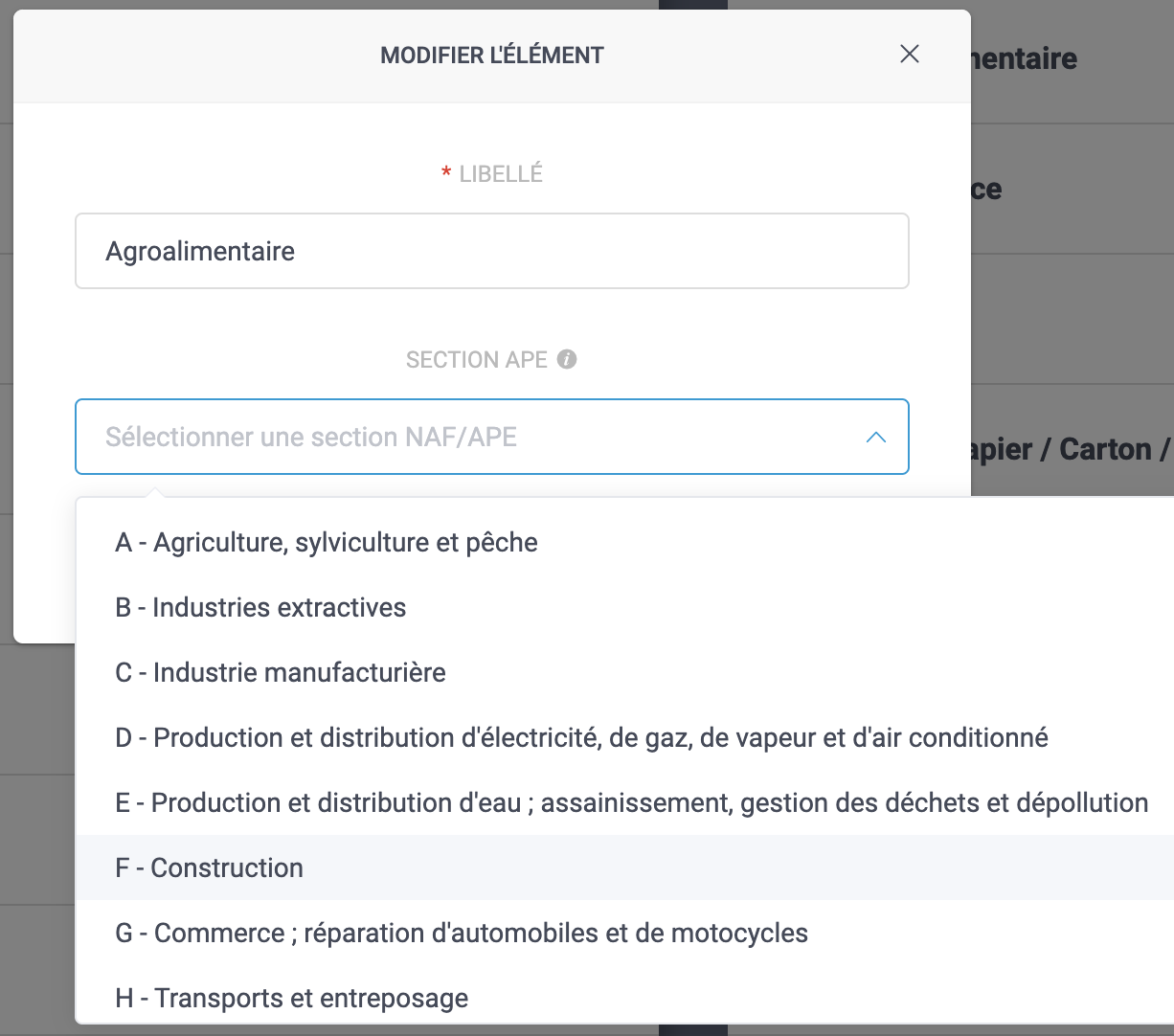Click the dialog title MODIFIER L'ÉLÉMENT
This screenshot has height=1036, width=1174.
tap(491, 55)
